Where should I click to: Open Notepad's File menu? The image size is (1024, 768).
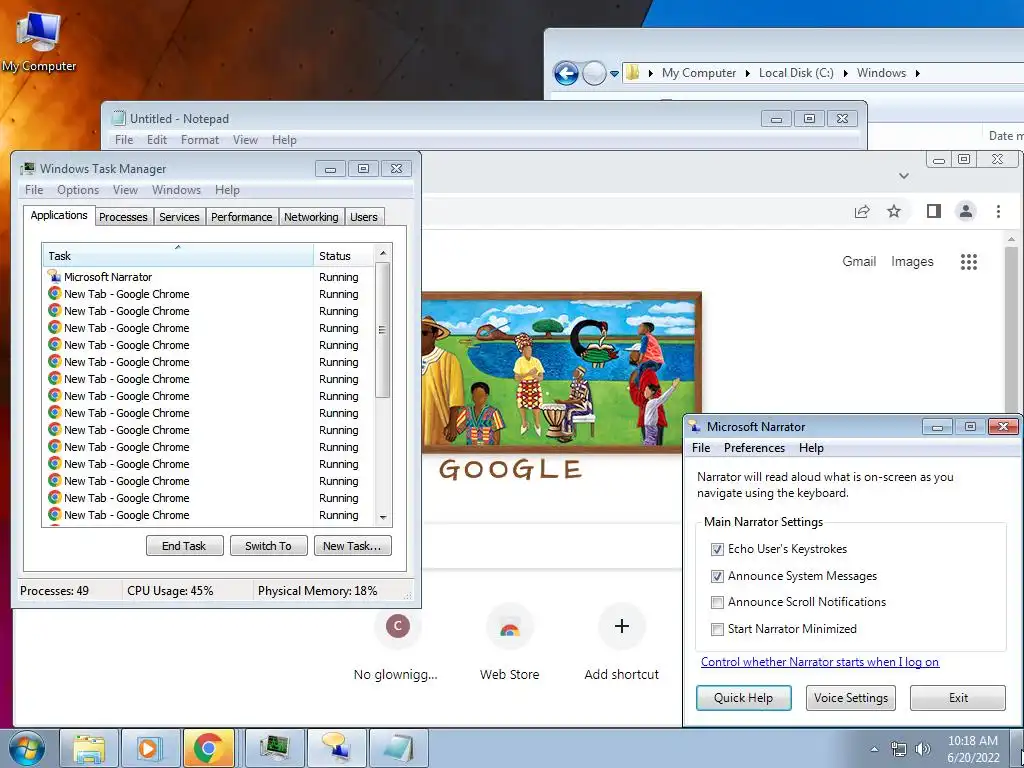click(x=123, y=140)
